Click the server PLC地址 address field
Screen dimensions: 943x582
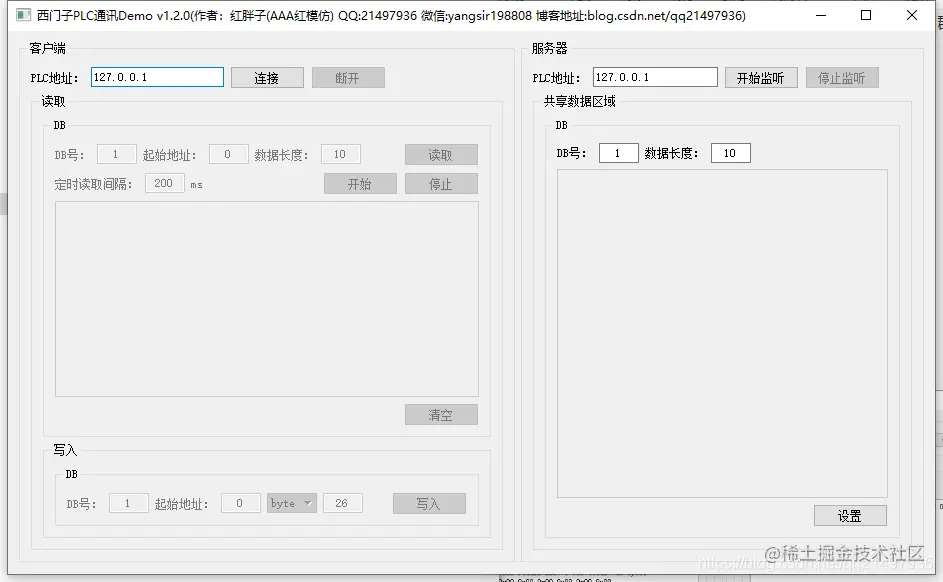pyautogui.click(x=655, y=75)
